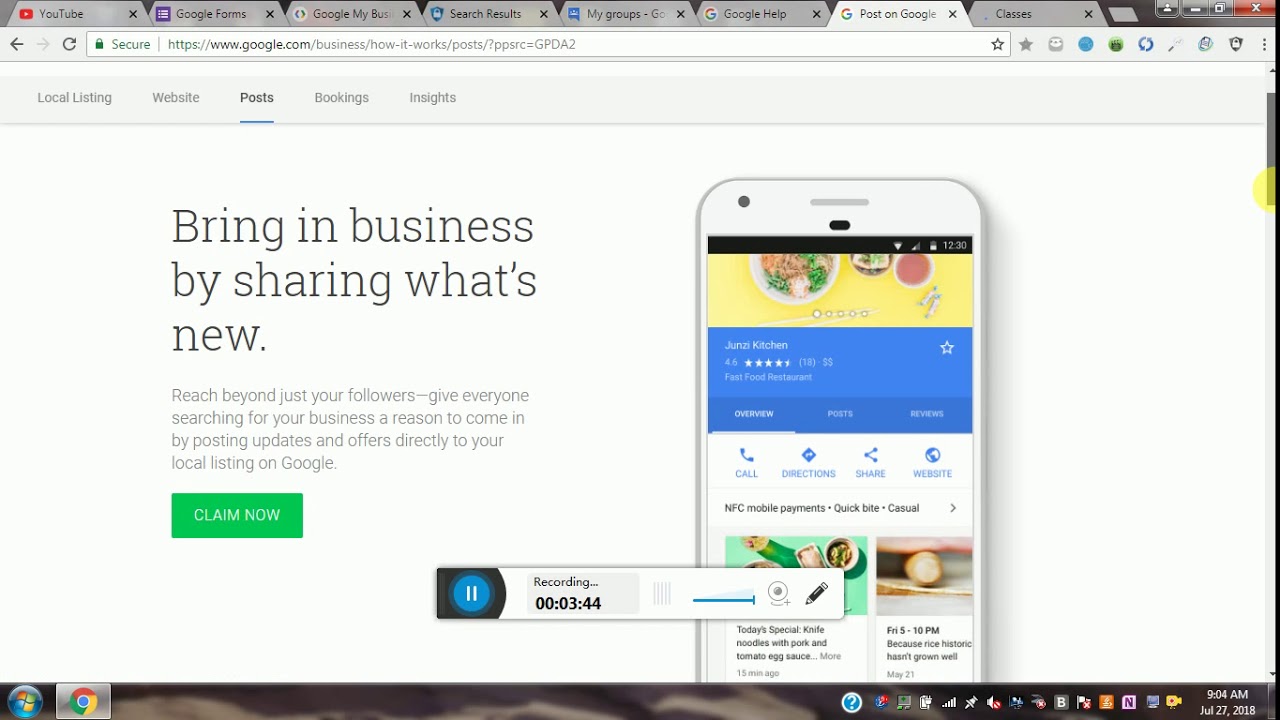Click the Java tray icon

click(1107, 702)
